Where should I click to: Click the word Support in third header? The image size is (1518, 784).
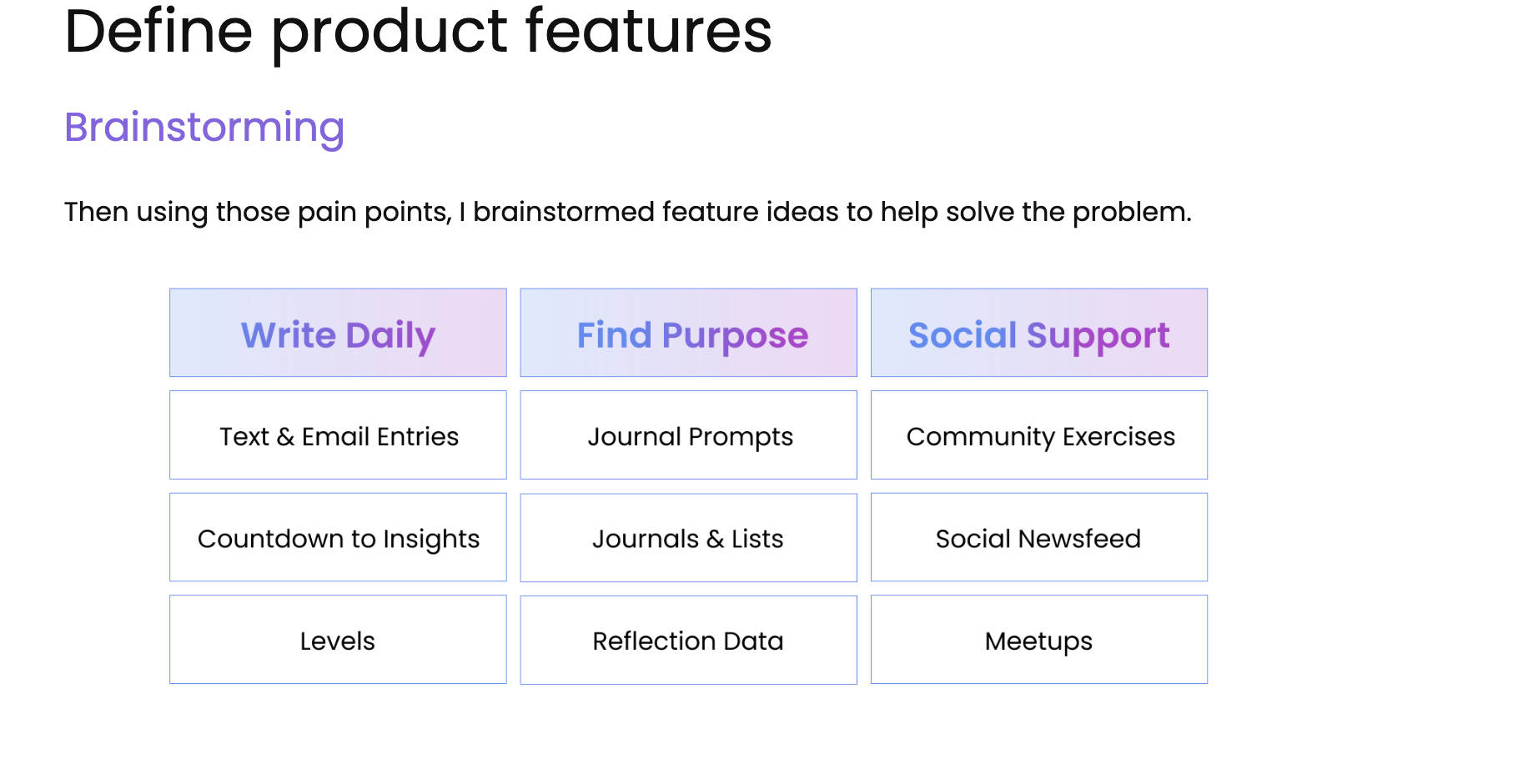pyautogui.click(x=1098, y=336)
